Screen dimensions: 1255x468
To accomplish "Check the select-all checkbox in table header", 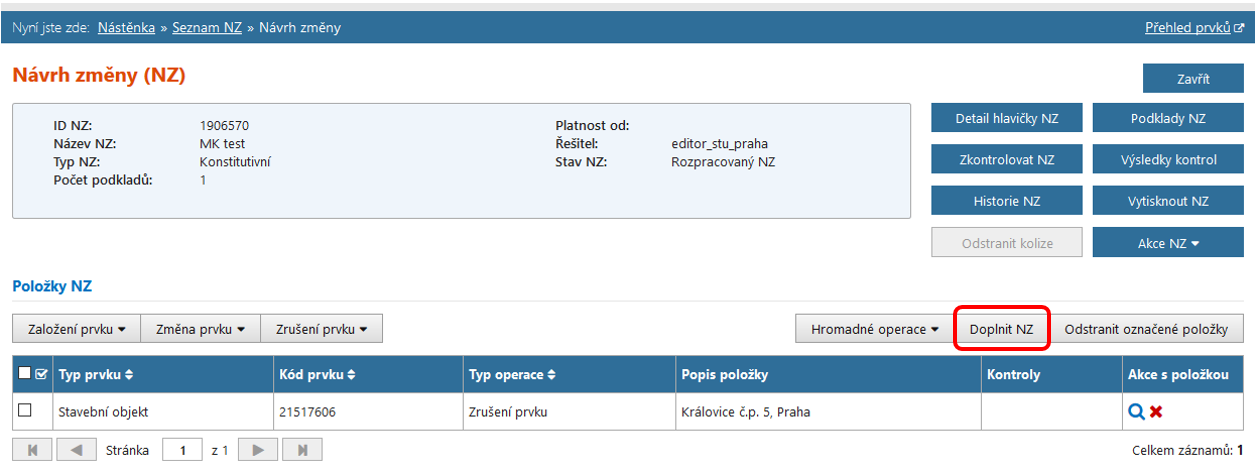I will pyautogui.click(x=25, y=375).
